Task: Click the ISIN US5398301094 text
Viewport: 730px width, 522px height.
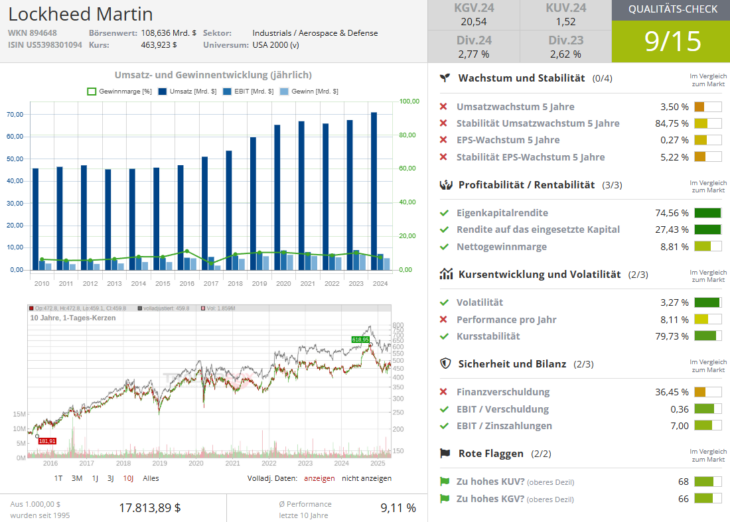Action: click(x=45, y=45)
